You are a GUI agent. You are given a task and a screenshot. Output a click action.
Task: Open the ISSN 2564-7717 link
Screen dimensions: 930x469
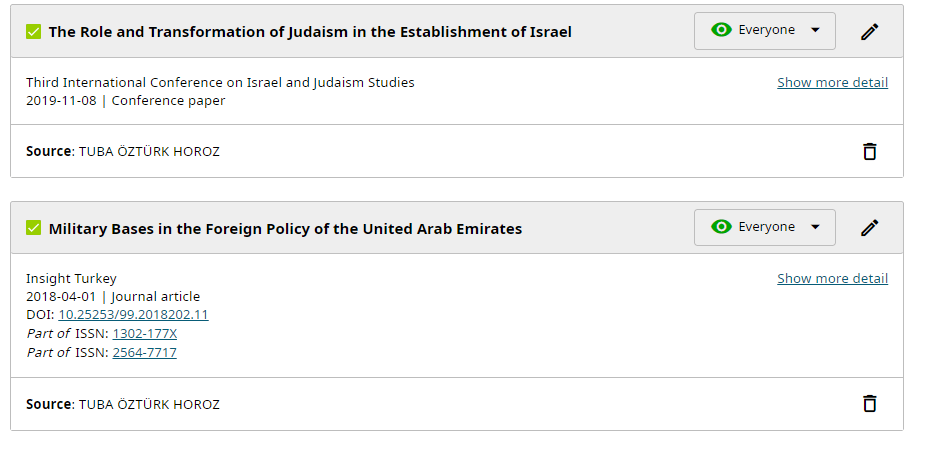[x=144, y=352]
